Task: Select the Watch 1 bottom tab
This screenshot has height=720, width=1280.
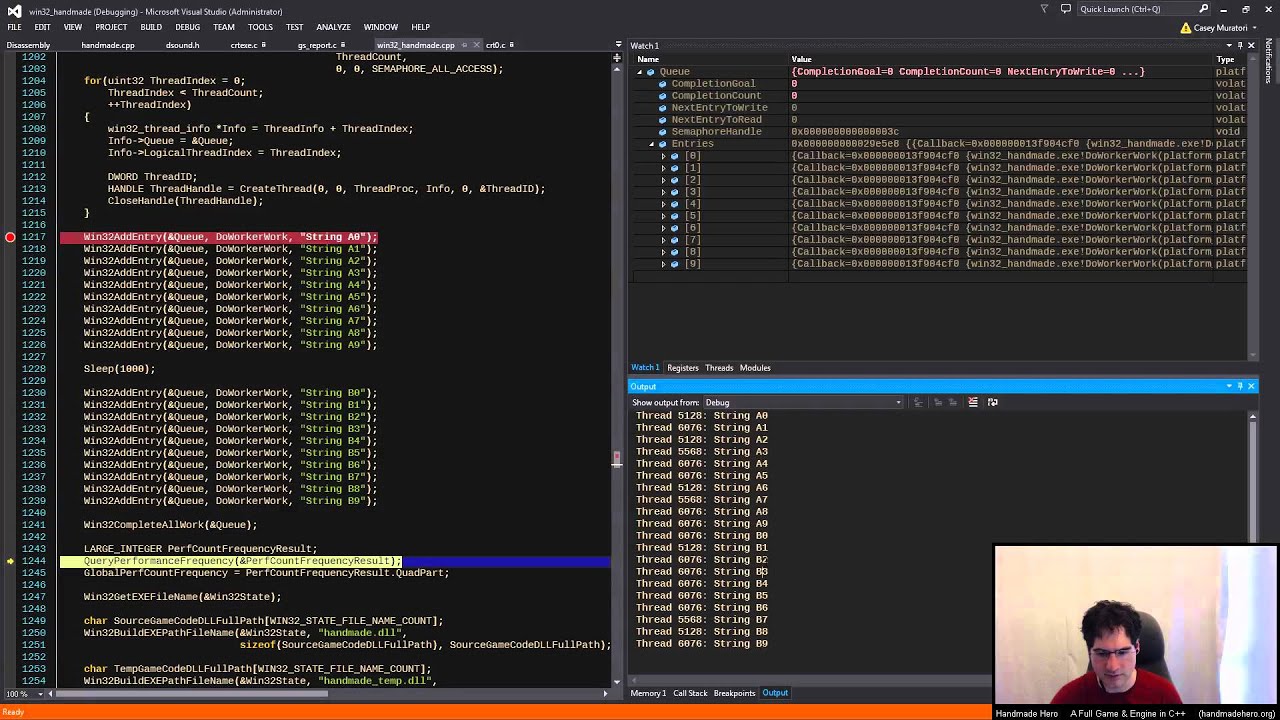Action: coord(645,368)
